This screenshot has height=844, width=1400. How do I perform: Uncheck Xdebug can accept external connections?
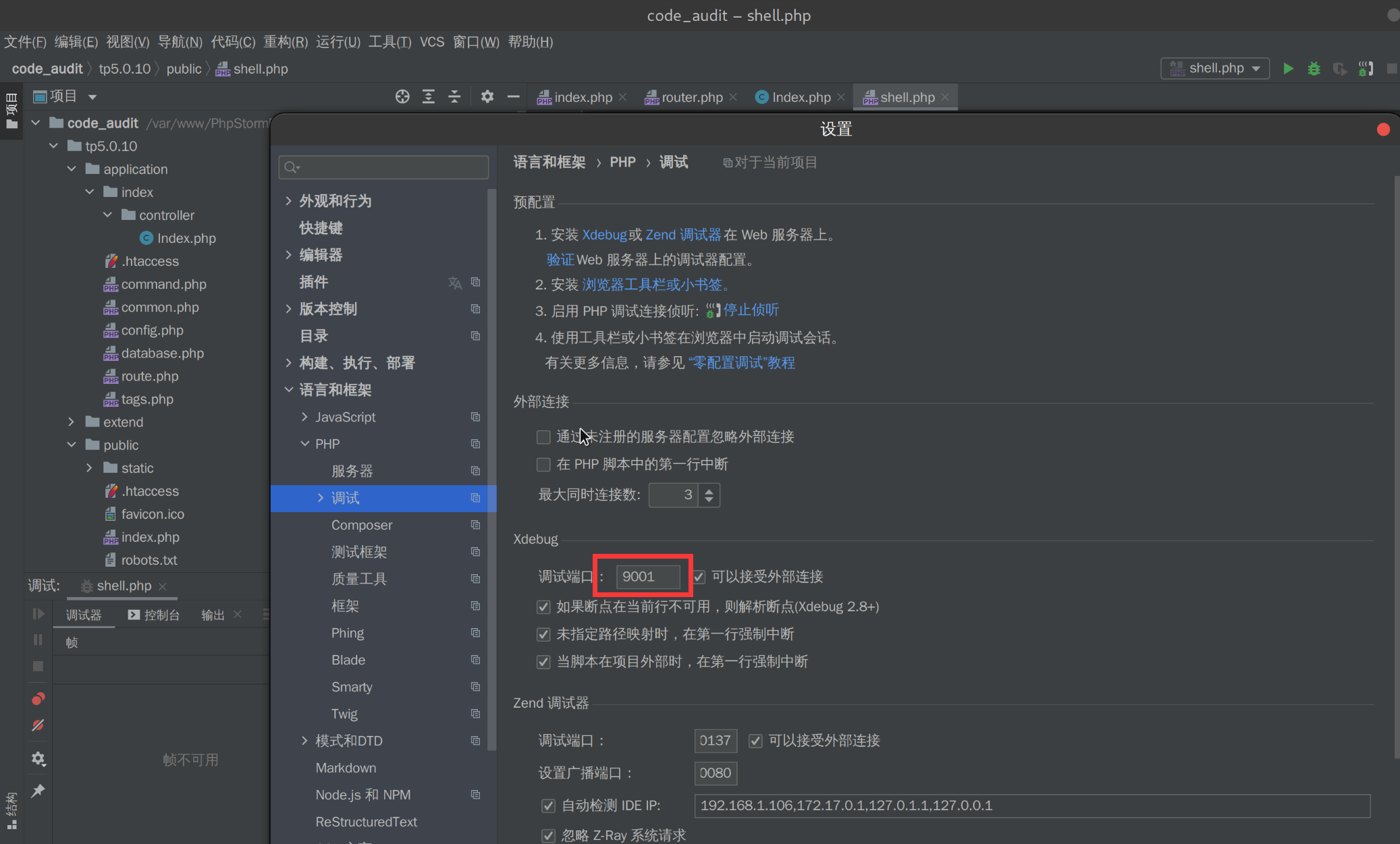699,577
